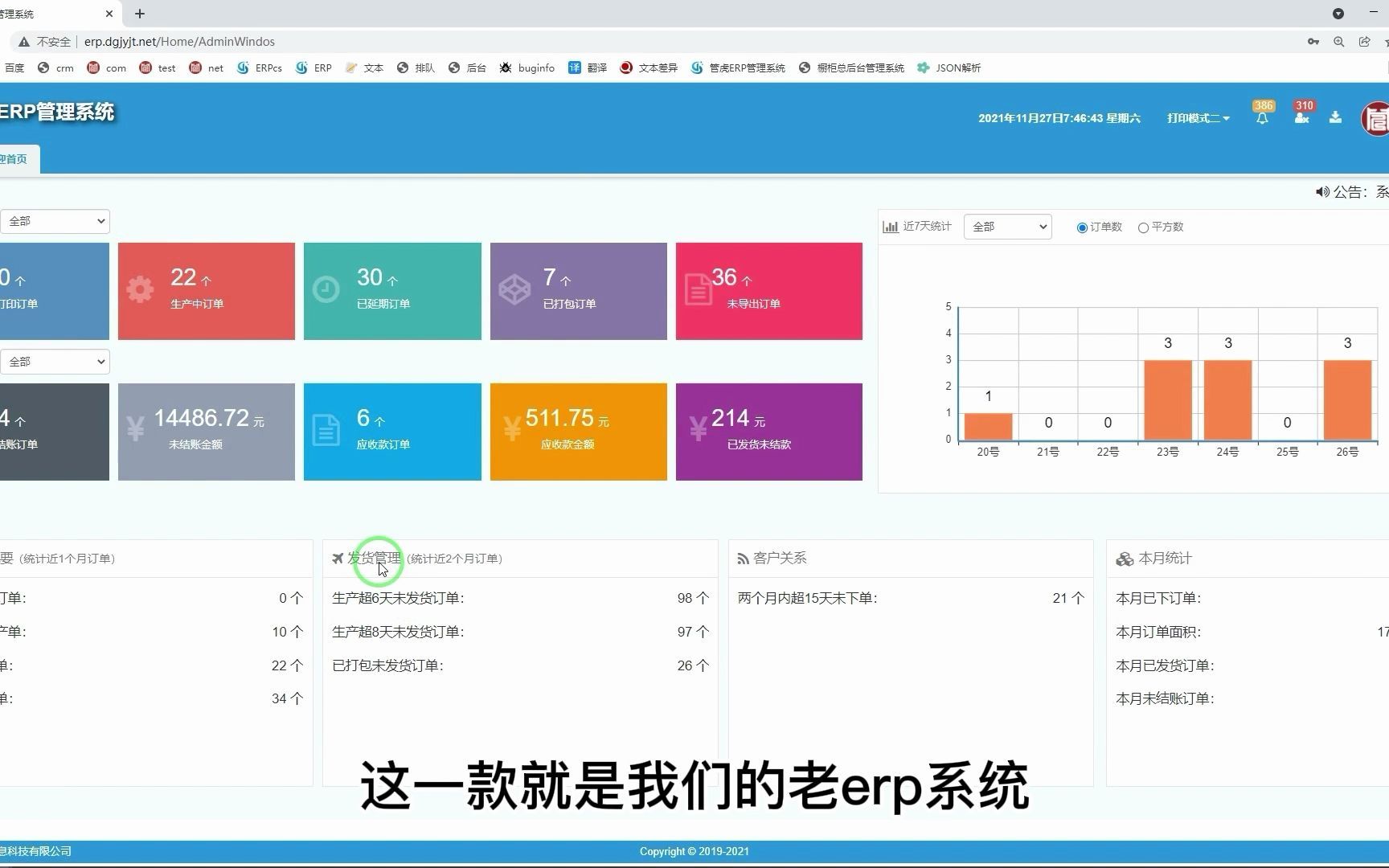The height and width of the screenshot is (868, 1389).
Task: Open the 管虎ERP管理系统 bookmark
Action: click(x=738, y=68)
